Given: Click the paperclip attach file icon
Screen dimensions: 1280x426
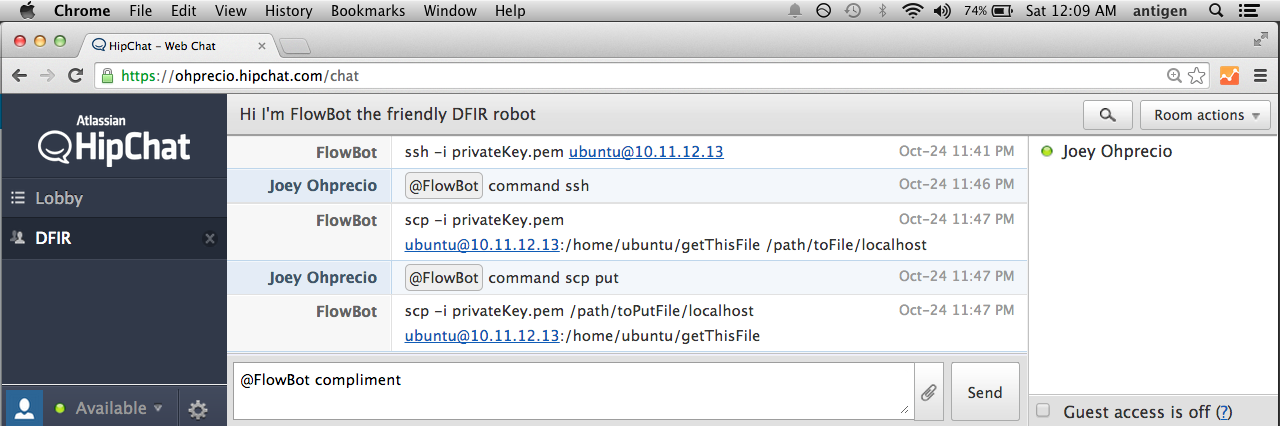Looking at the screenshot, I should point(928,393).
